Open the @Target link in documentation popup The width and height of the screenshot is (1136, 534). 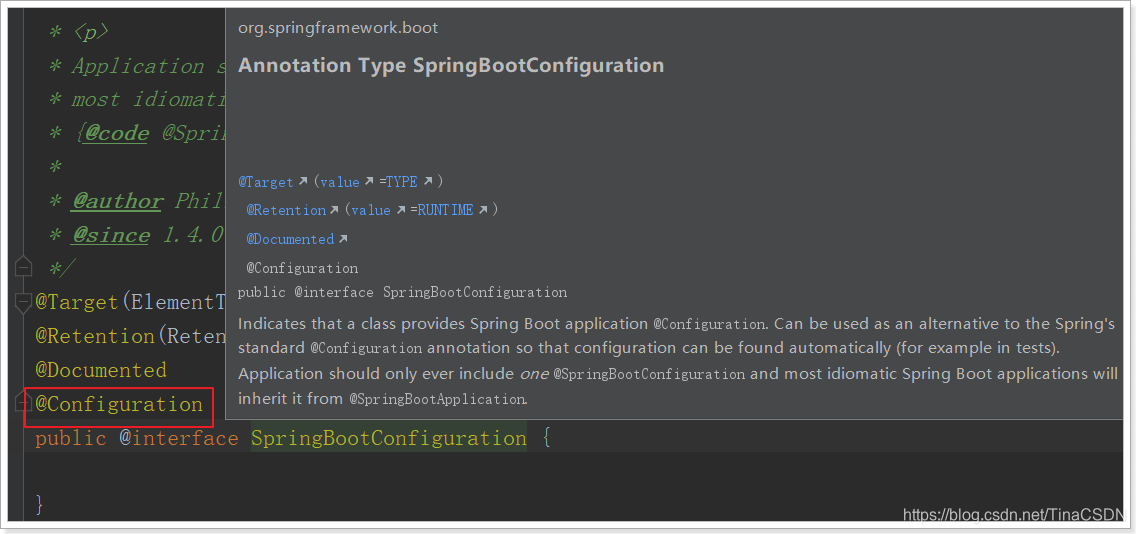[x=266, y=182]
